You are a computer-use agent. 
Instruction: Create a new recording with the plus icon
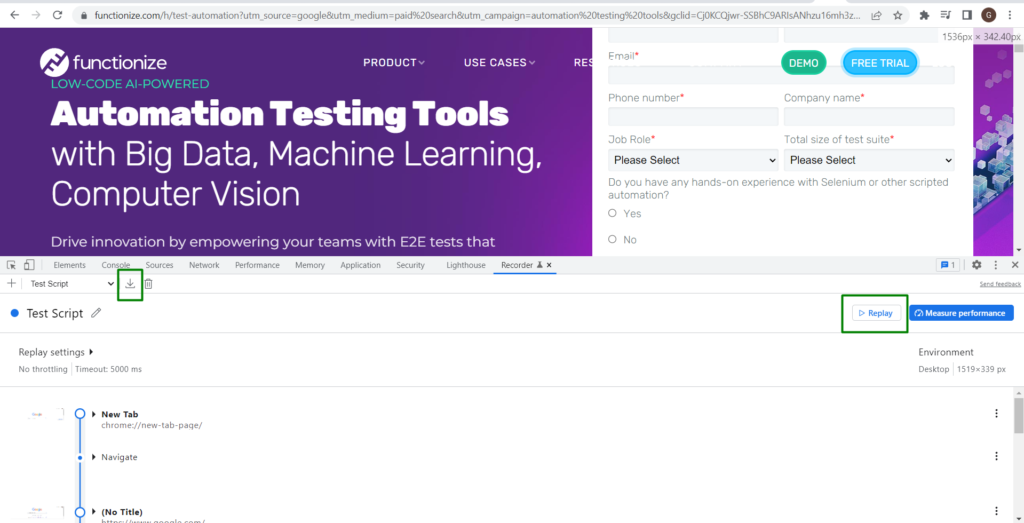10,283
